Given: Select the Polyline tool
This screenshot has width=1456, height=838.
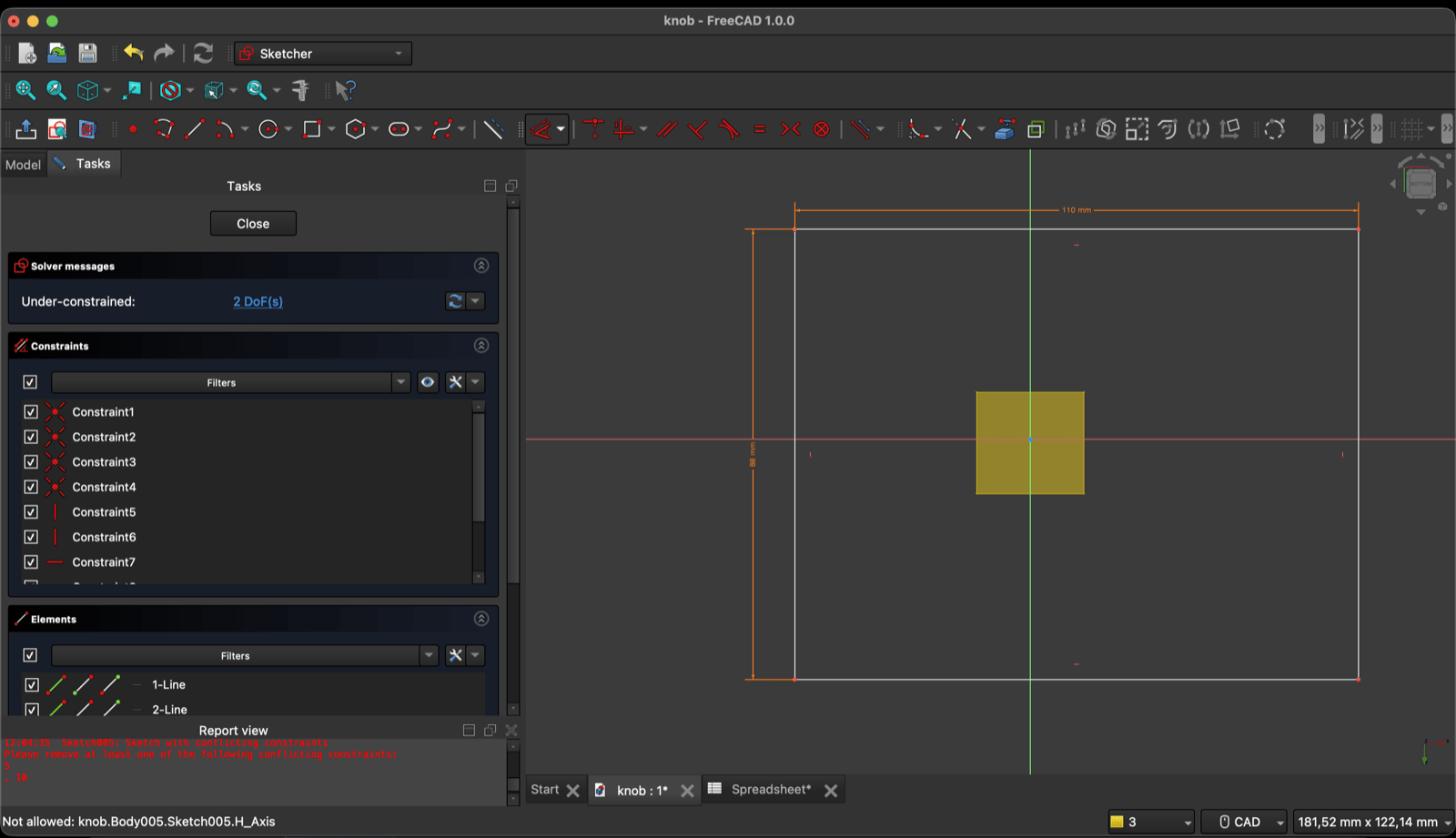Looking at the screenshot, I should coord(164,129).
